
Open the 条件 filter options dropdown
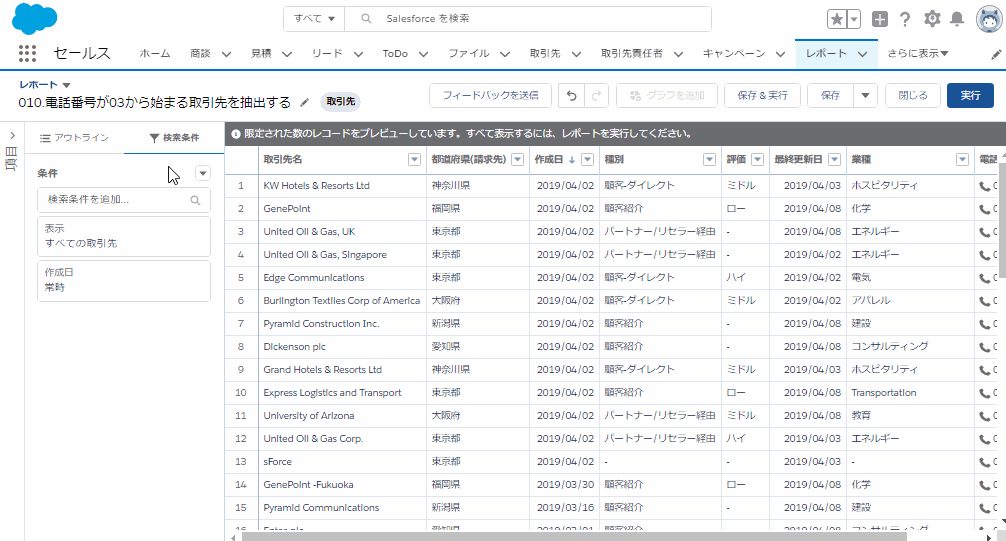click(x=203, y=173)
